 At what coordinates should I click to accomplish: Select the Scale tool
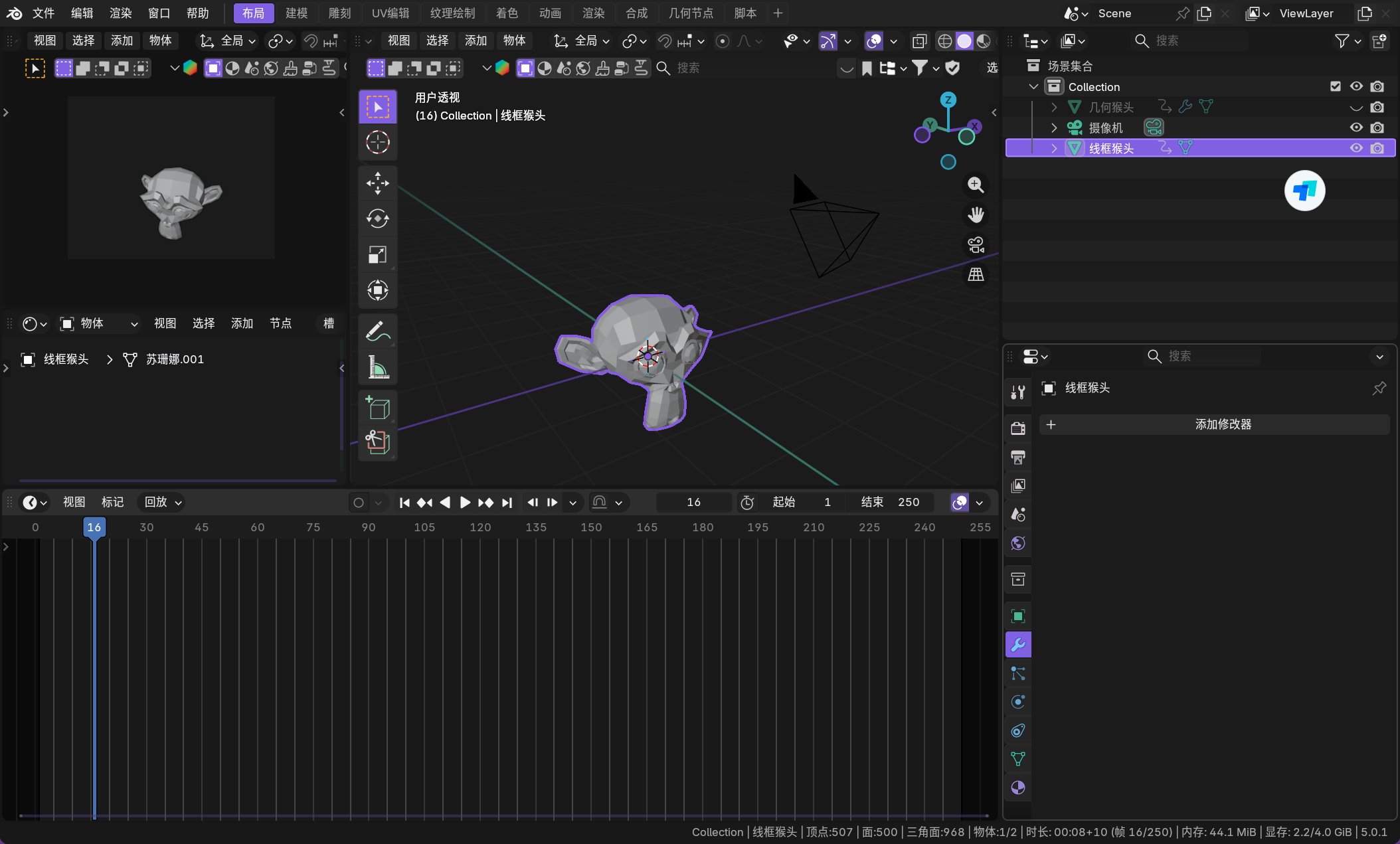[x=377, y=254]
